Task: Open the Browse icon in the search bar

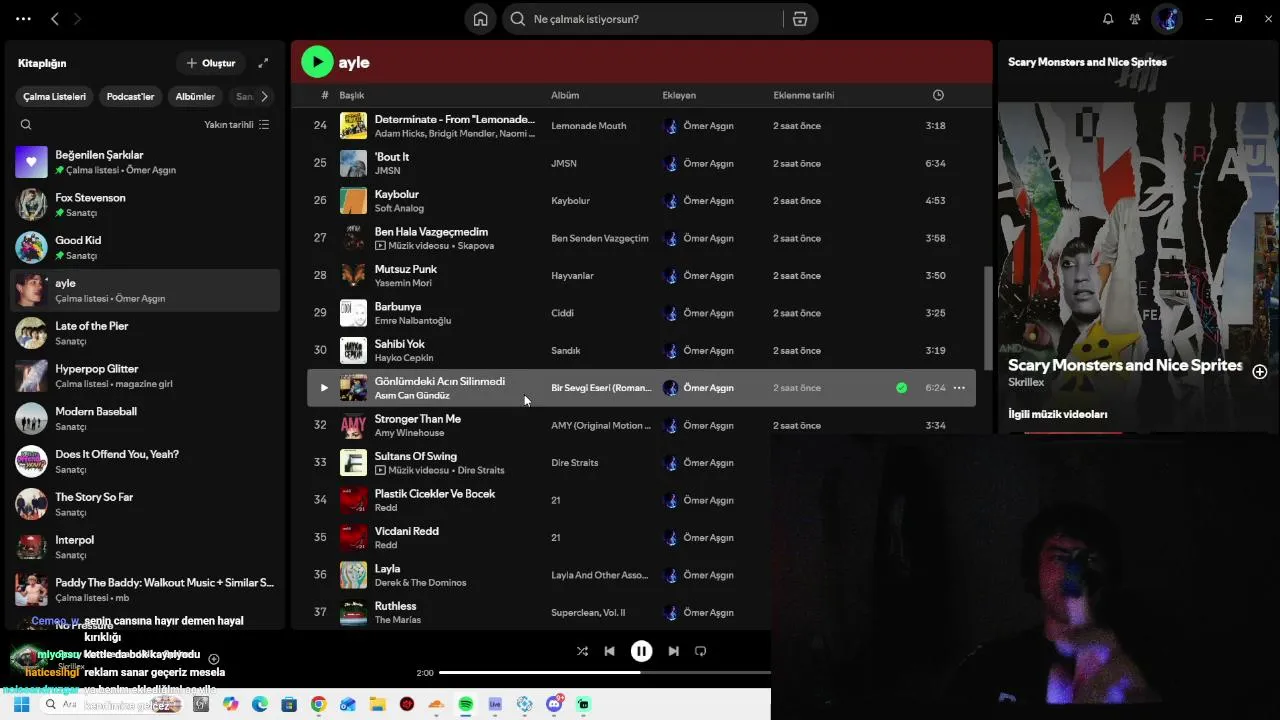Action: click(800, 19)
